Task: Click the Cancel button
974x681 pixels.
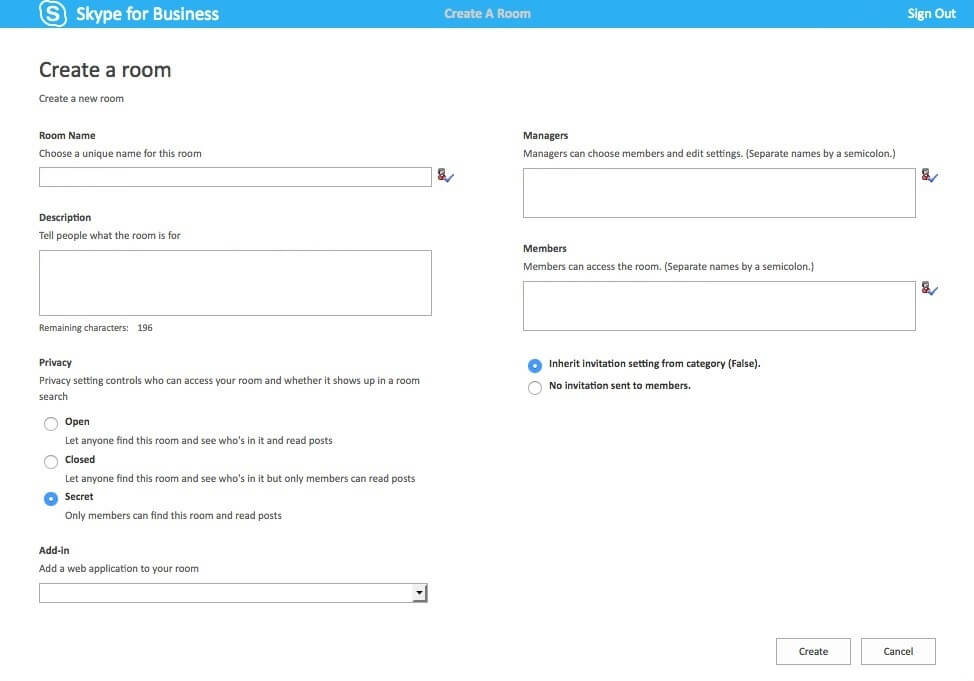Action: pos(898,651)
